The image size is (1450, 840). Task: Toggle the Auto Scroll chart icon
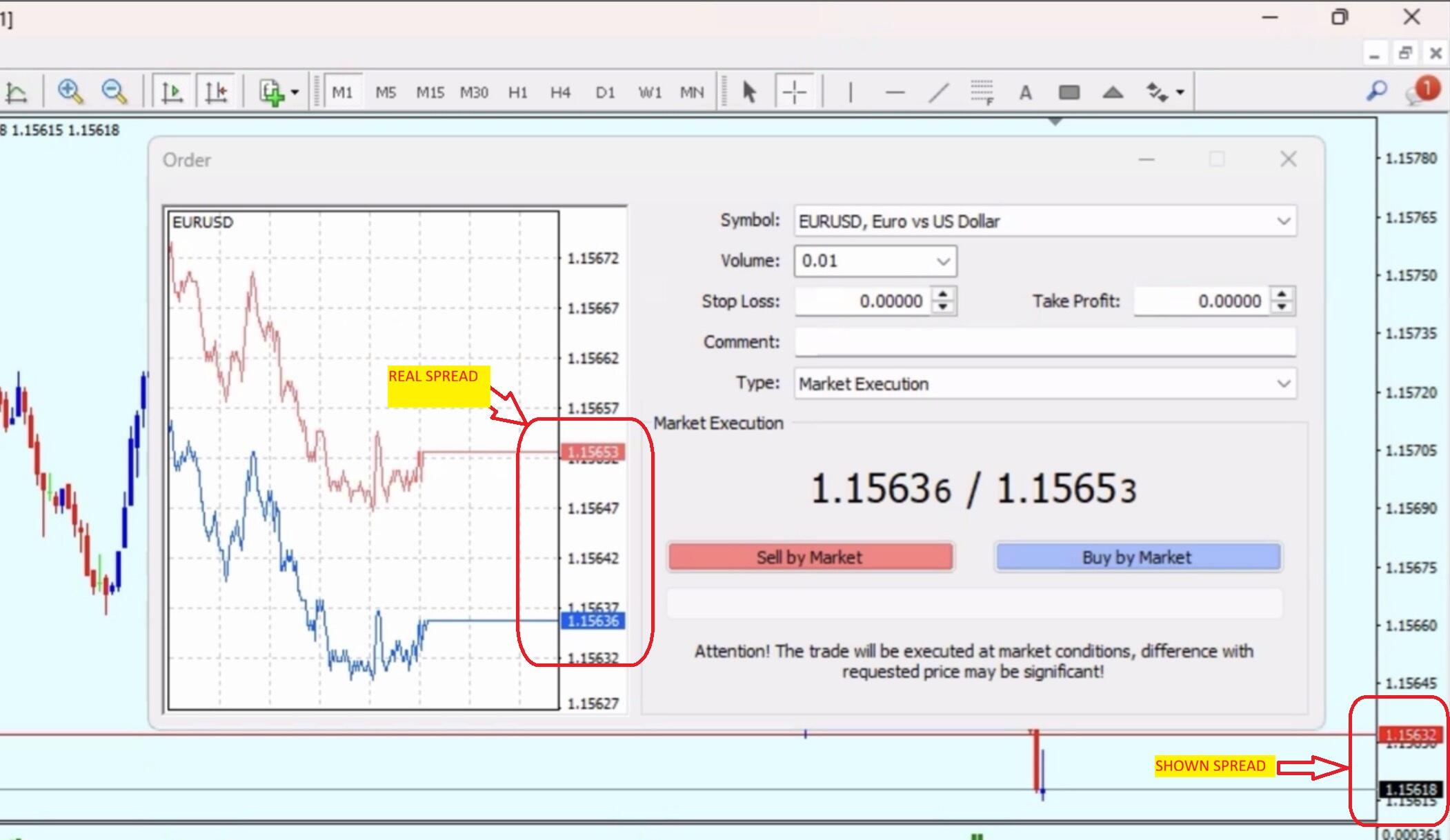(x=172, y=92)
